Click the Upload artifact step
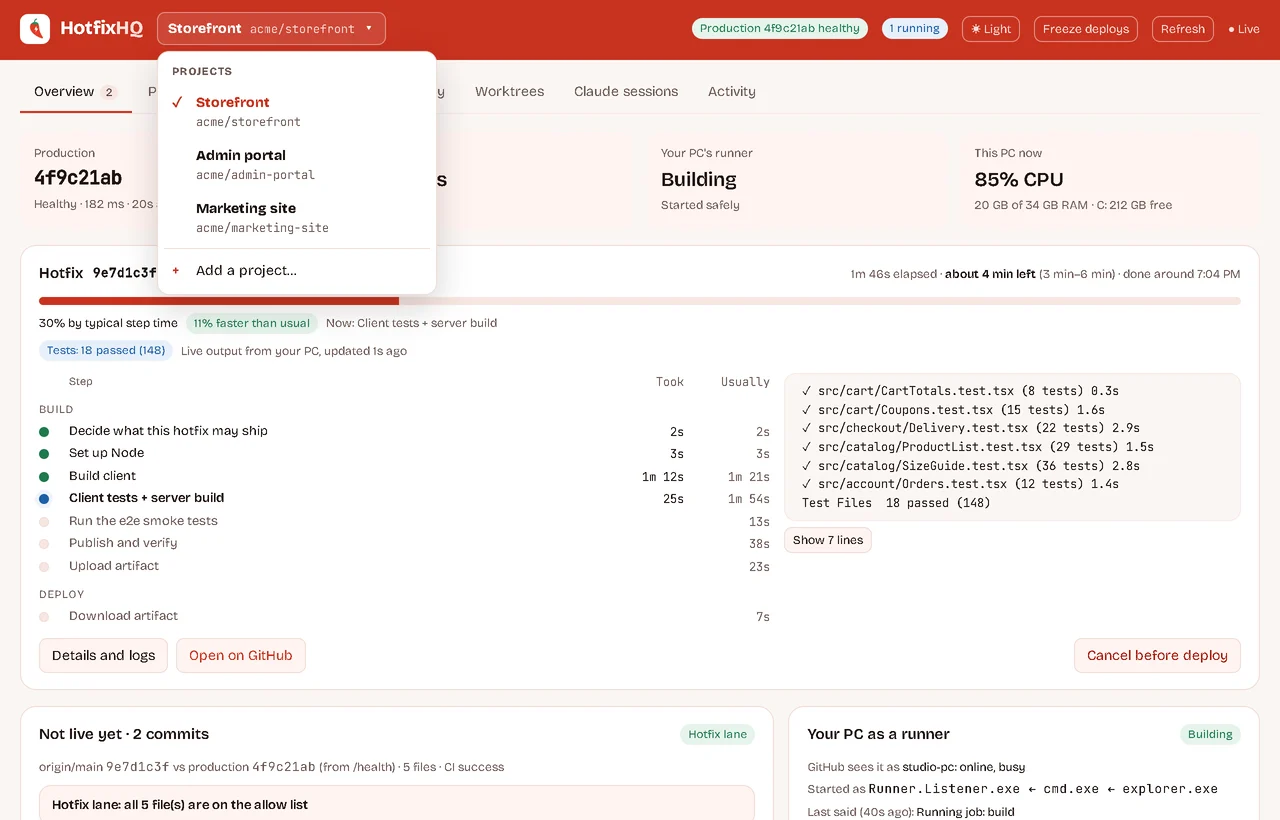This screenshot has height=820, width=1280. 404,566
